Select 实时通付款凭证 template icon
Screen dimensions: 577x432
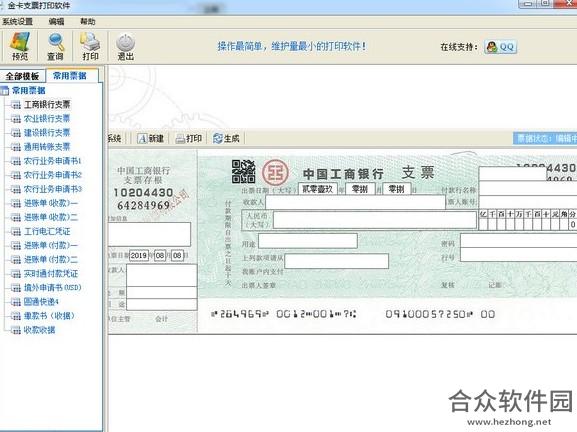(16, 274)
